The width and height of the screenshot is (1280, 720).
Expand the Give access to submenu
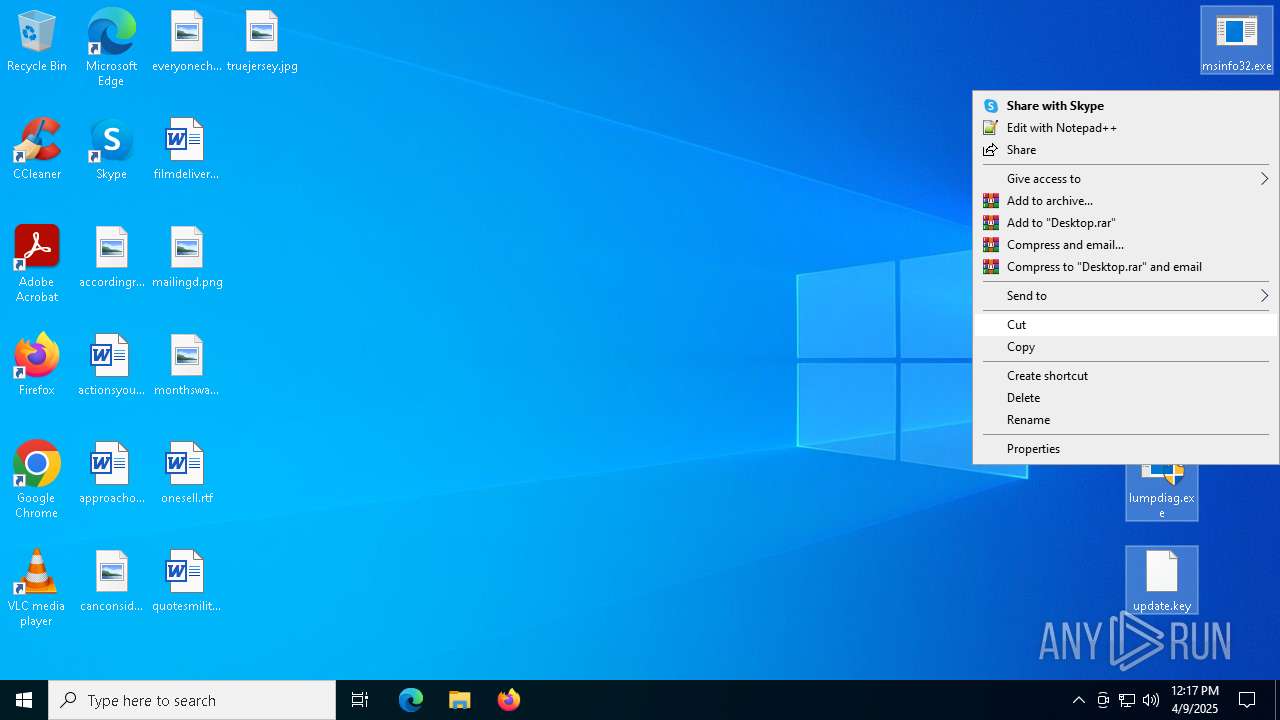tap(1125, 179)
